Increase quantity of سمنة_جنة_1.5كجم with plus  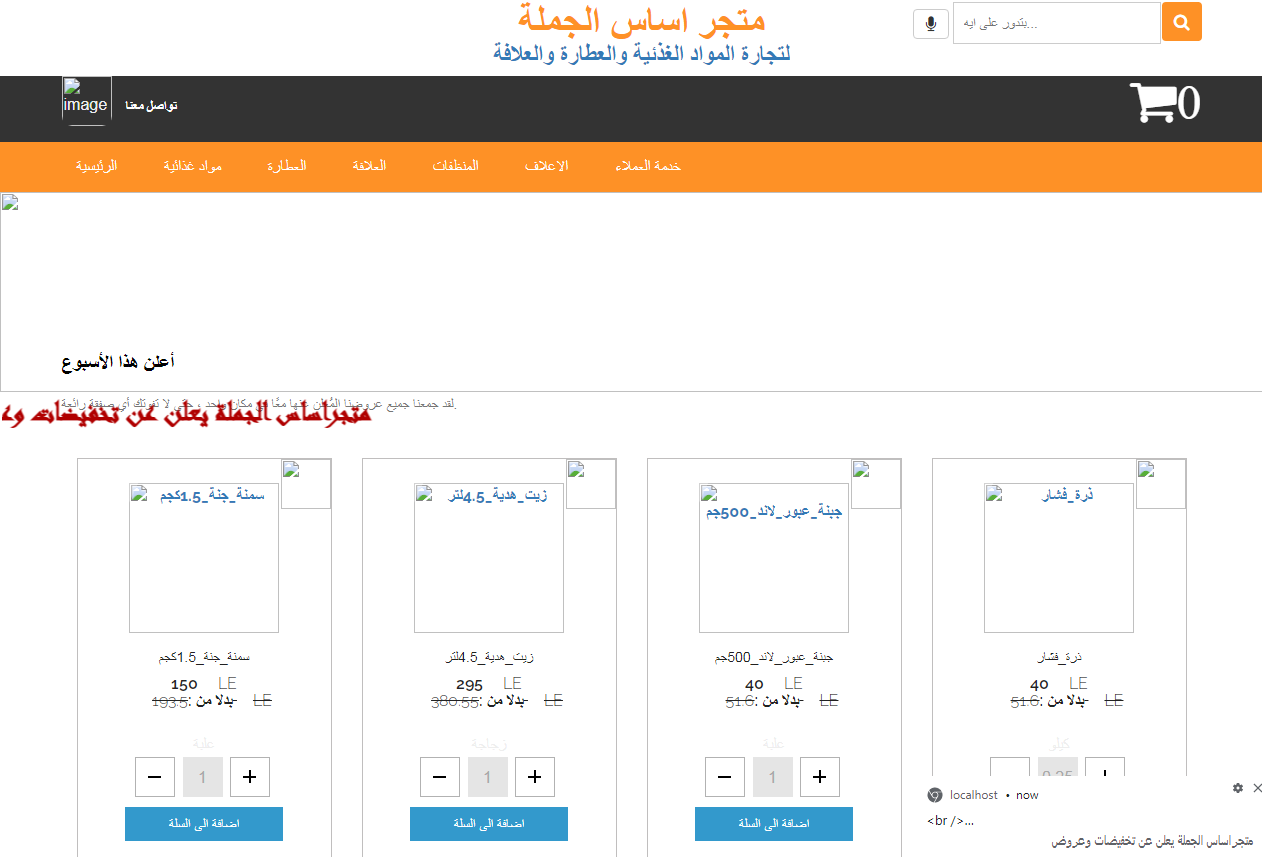click(250, 777)
